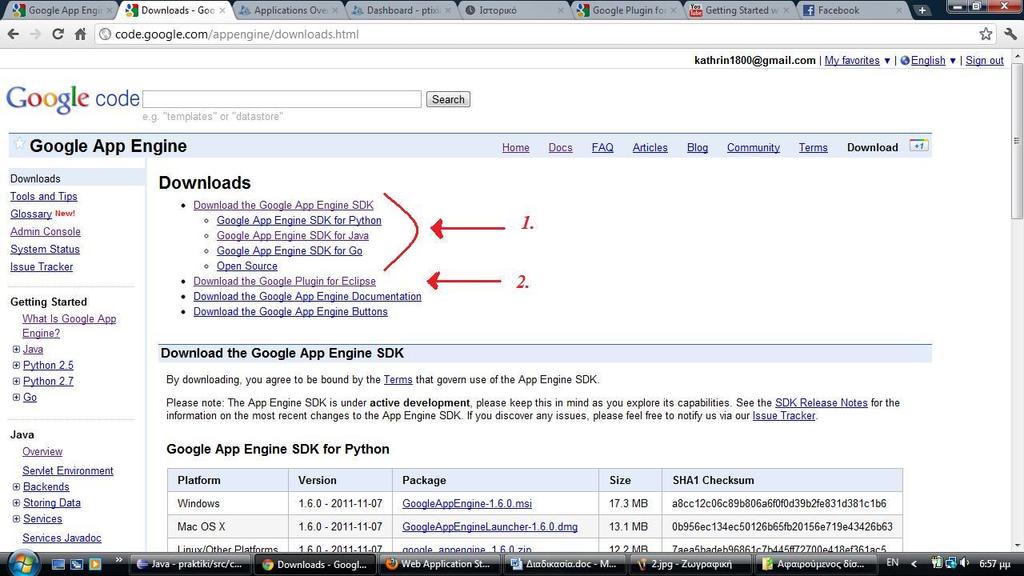Expand the Backends sidebar section
This screenshot has height=576, width=1024.
(16, 487)
